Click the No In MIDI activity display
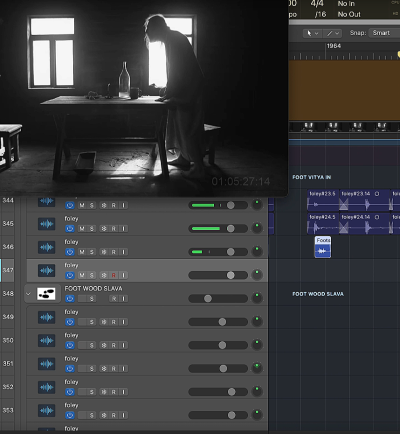The image size is (400, 434). coord(346,4)
